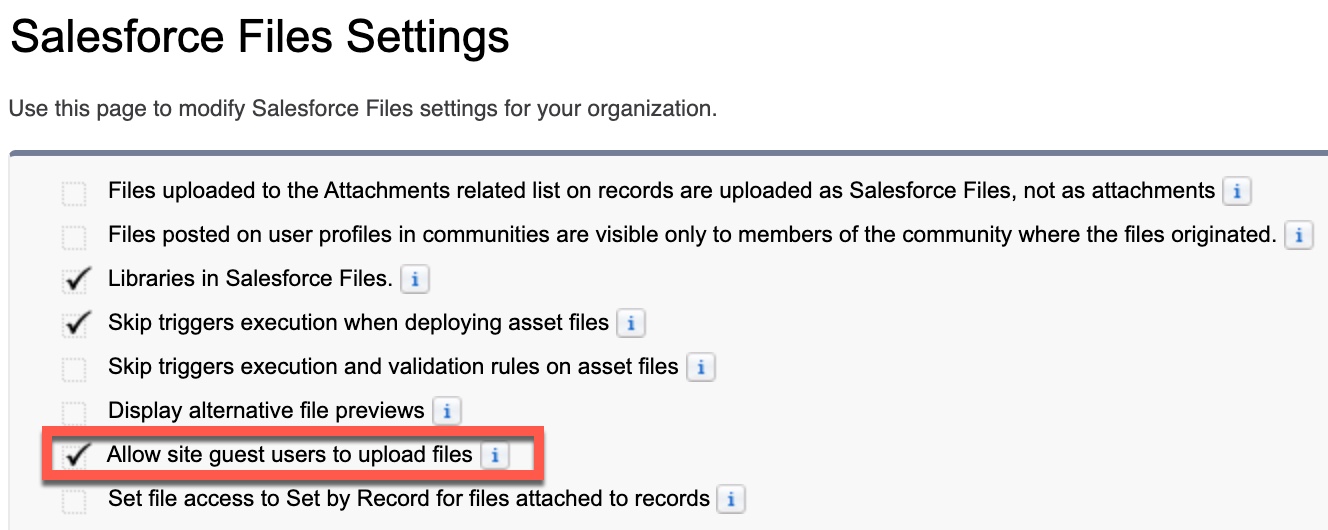The height and width of the screenshot is (530, 1328).
Task: Show info for skip triggers and validation rules
Action: pyautogui.click(x=701, y=367)
